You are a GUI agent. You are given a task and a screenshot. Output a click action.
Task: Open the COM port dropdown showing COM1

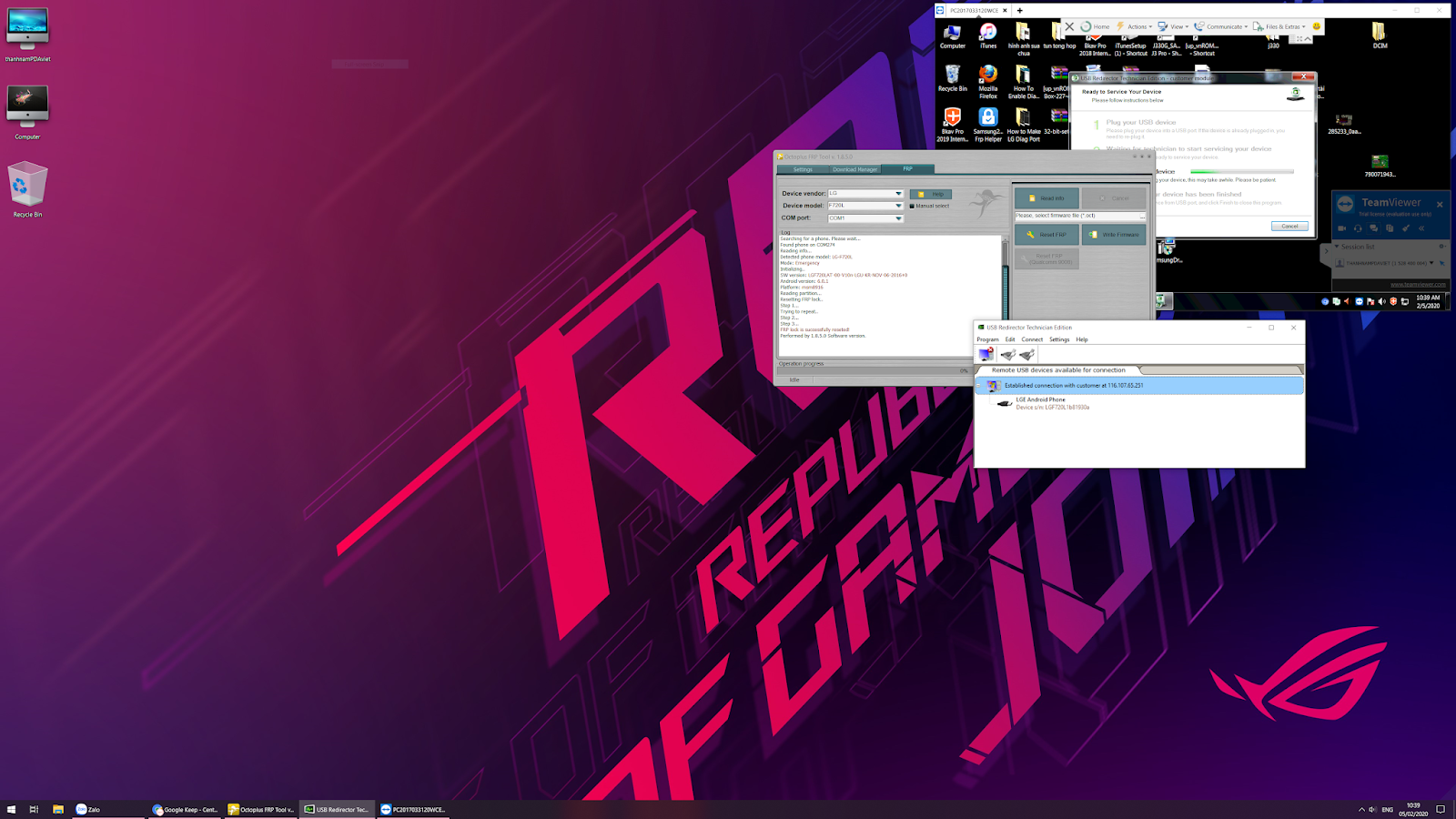tap(865, 218)
